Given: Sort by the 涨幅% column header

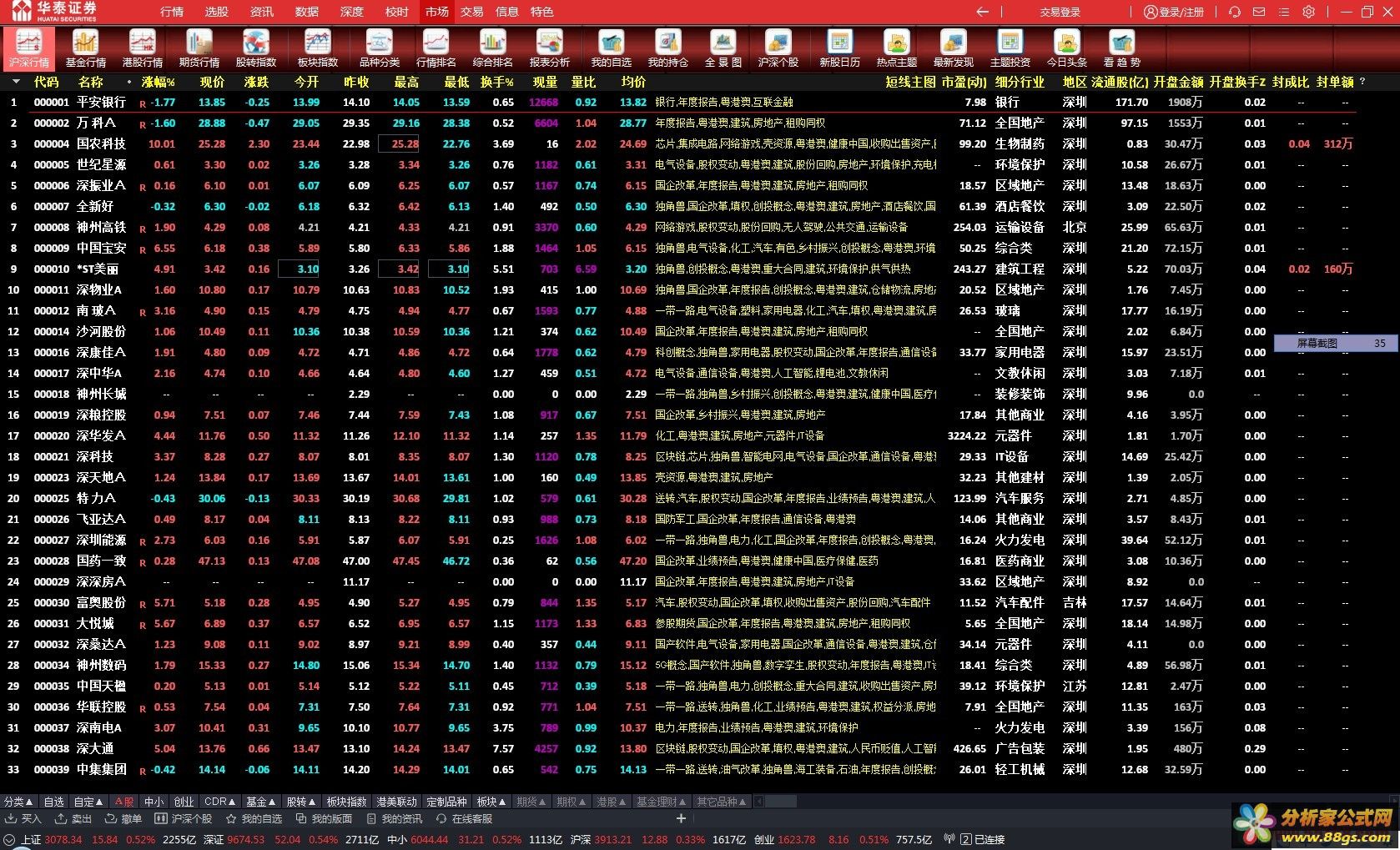Looking at the screenshot, I should tap(159, 82).
